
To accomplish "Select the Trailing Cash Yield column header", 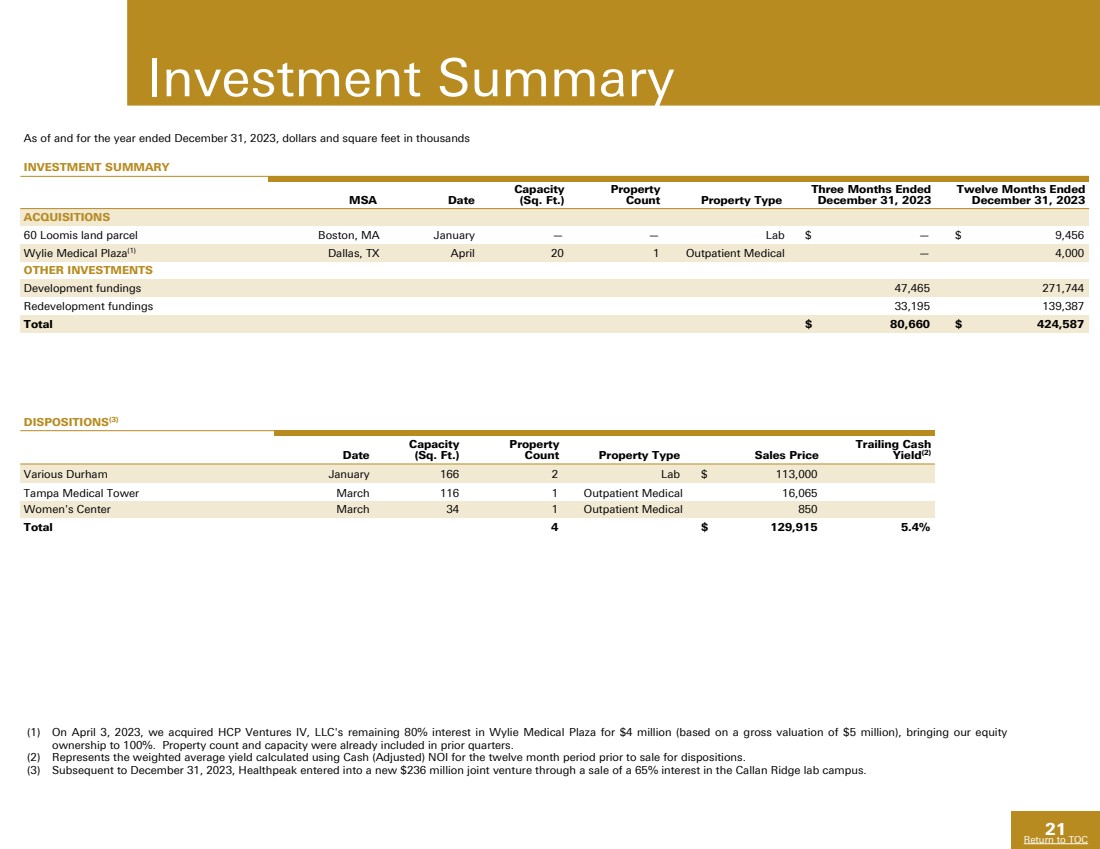I will [893, 449].
